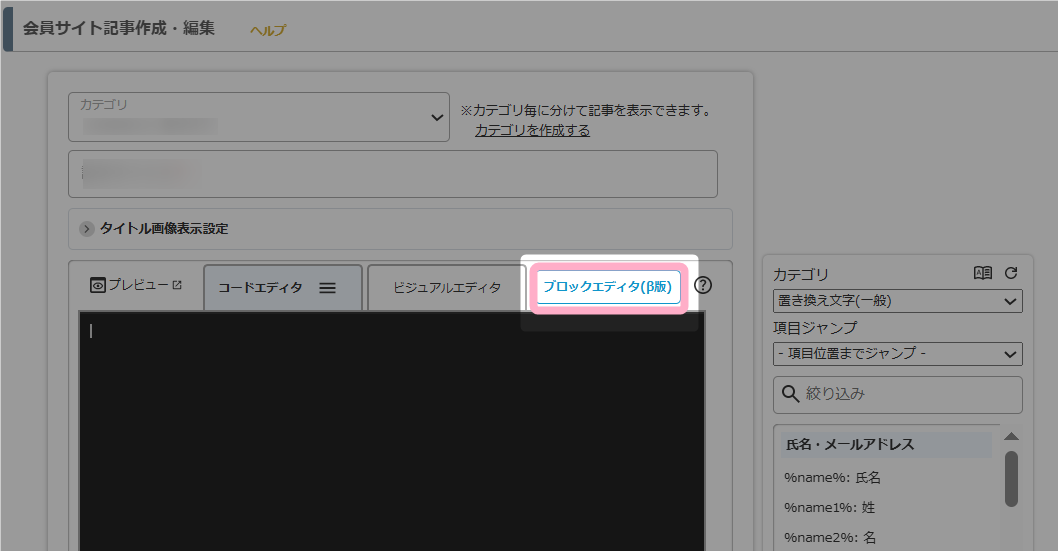Open the 項目位置までジャンプ dropdown

tap(897, 354)
